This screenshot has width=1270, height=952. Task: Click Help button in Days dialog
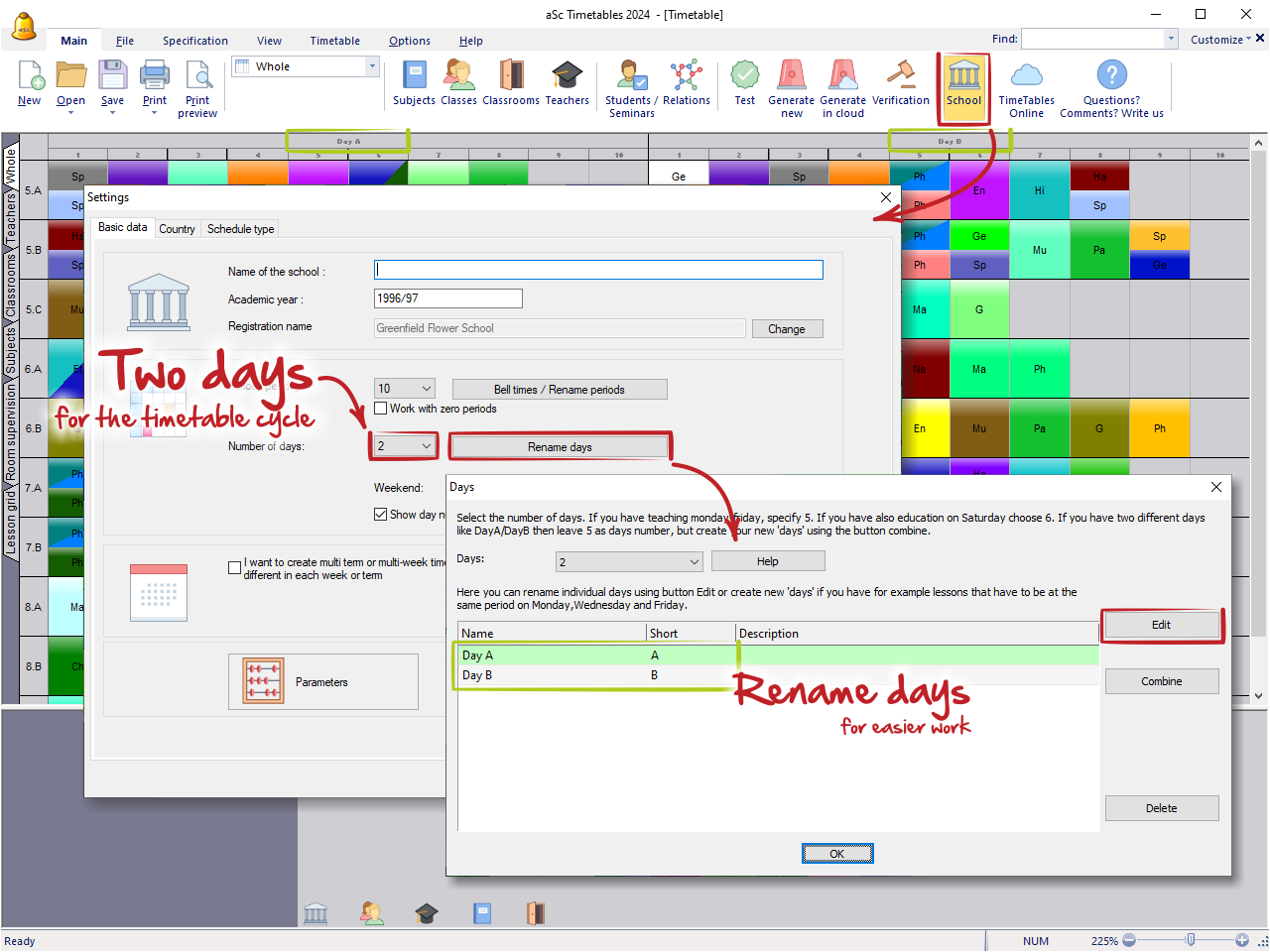pyautogui.click(x=768, y=561)
